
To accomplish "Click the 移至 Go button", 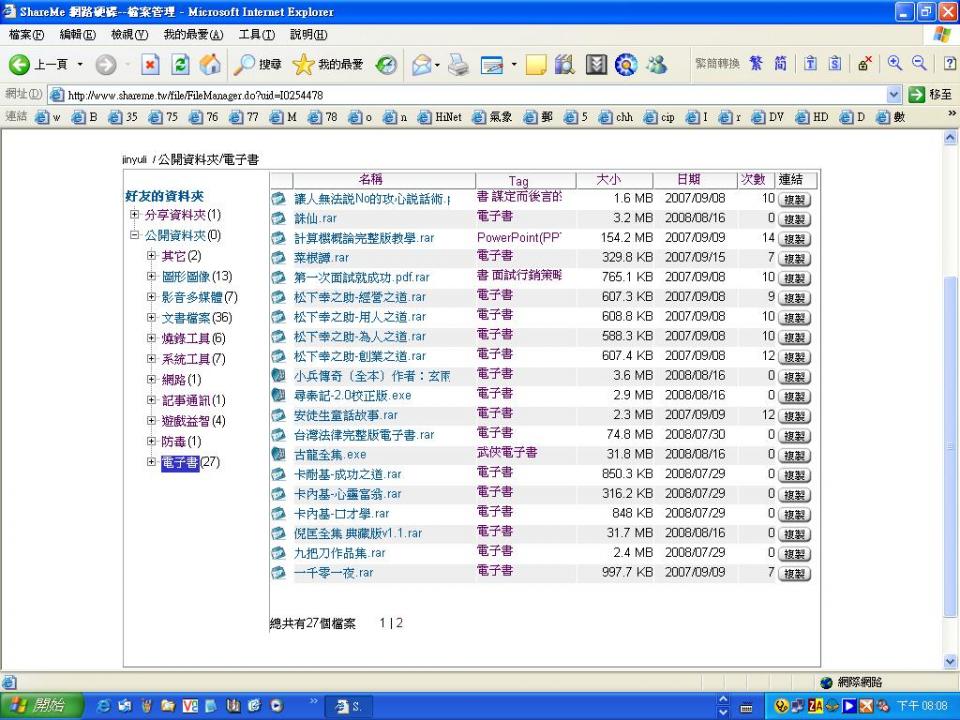I will click(931, 94).
